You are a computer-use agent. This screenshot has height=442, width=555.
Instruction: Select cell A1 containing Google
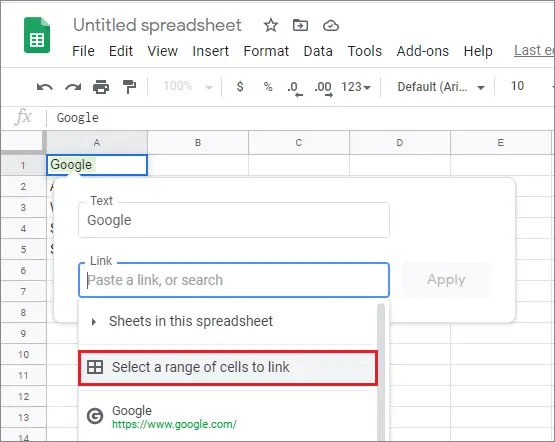[x=97, y=165]
